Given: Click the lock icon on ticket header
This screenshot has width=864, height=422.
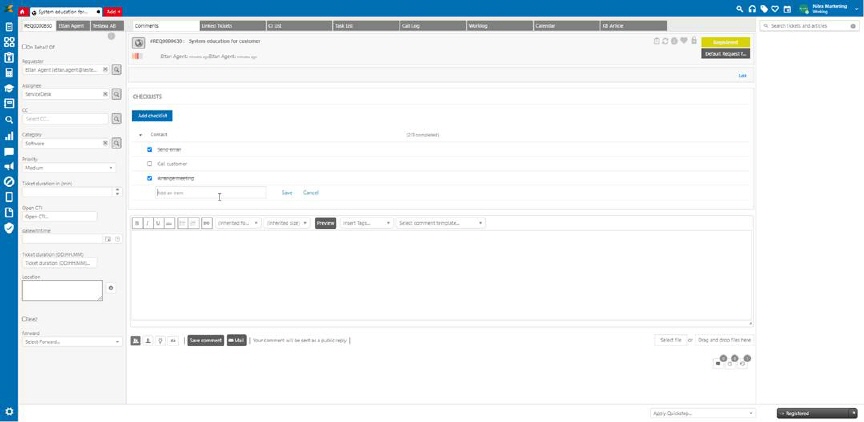Looking at the screenshot, I should click(693, 41).
